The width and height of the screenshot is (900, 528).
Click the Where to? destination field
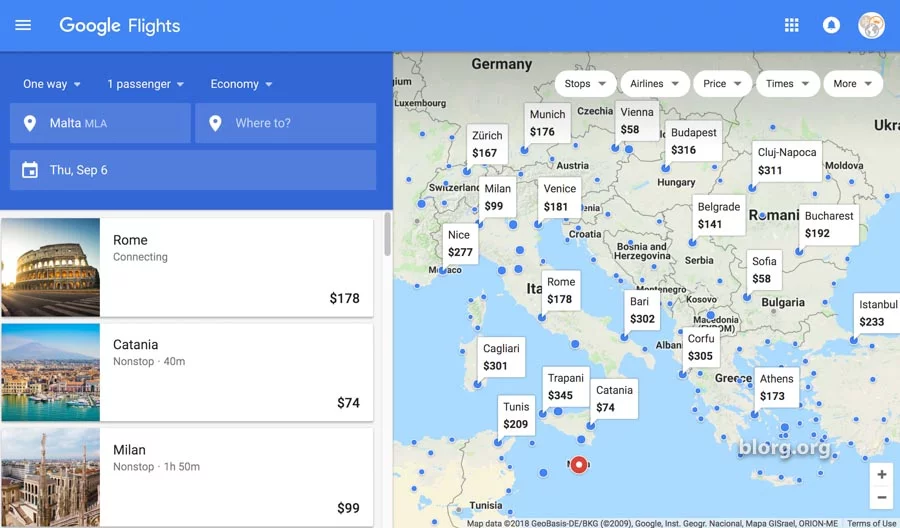click(286, 123)
